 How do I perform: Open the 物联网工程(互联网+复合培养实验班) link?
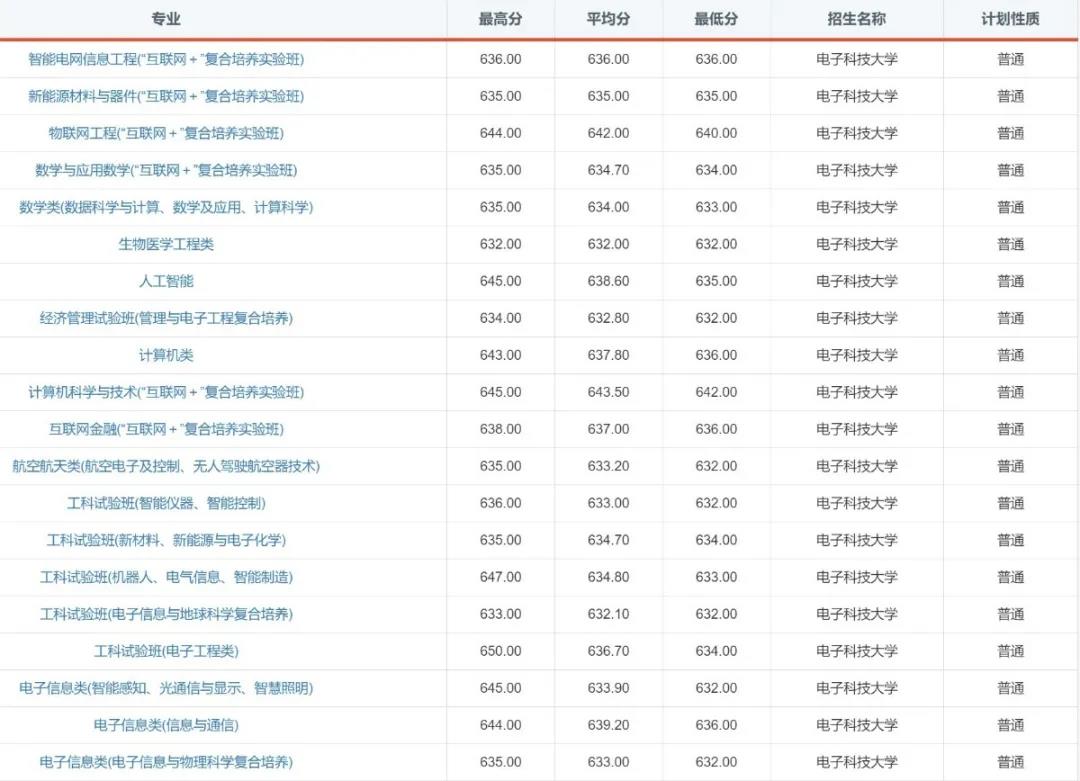[x=165, y=133]
